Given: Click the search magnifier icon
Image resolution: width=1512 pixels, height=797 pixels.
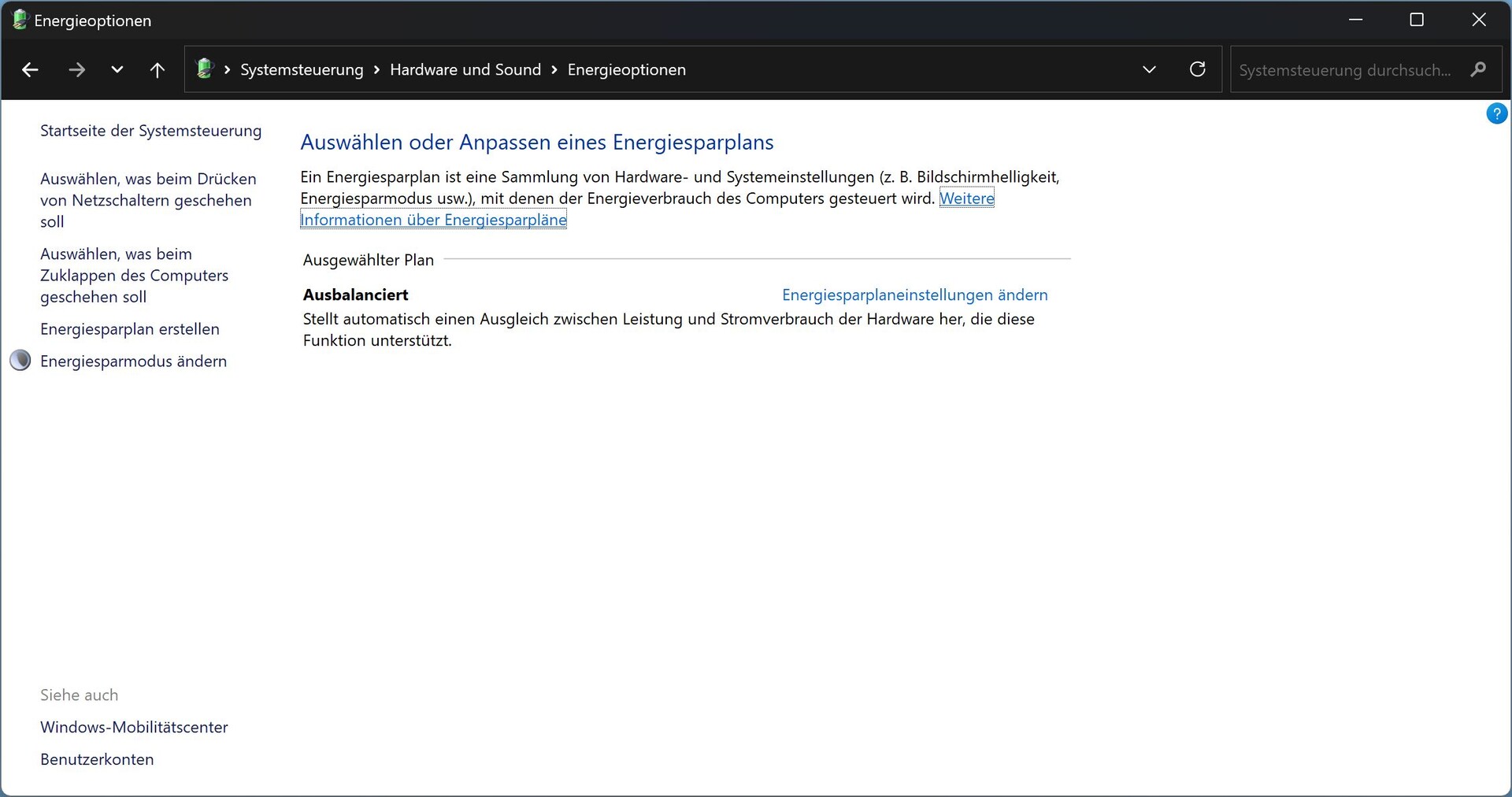Looking at the screenshot, I should coord(1478,69).
